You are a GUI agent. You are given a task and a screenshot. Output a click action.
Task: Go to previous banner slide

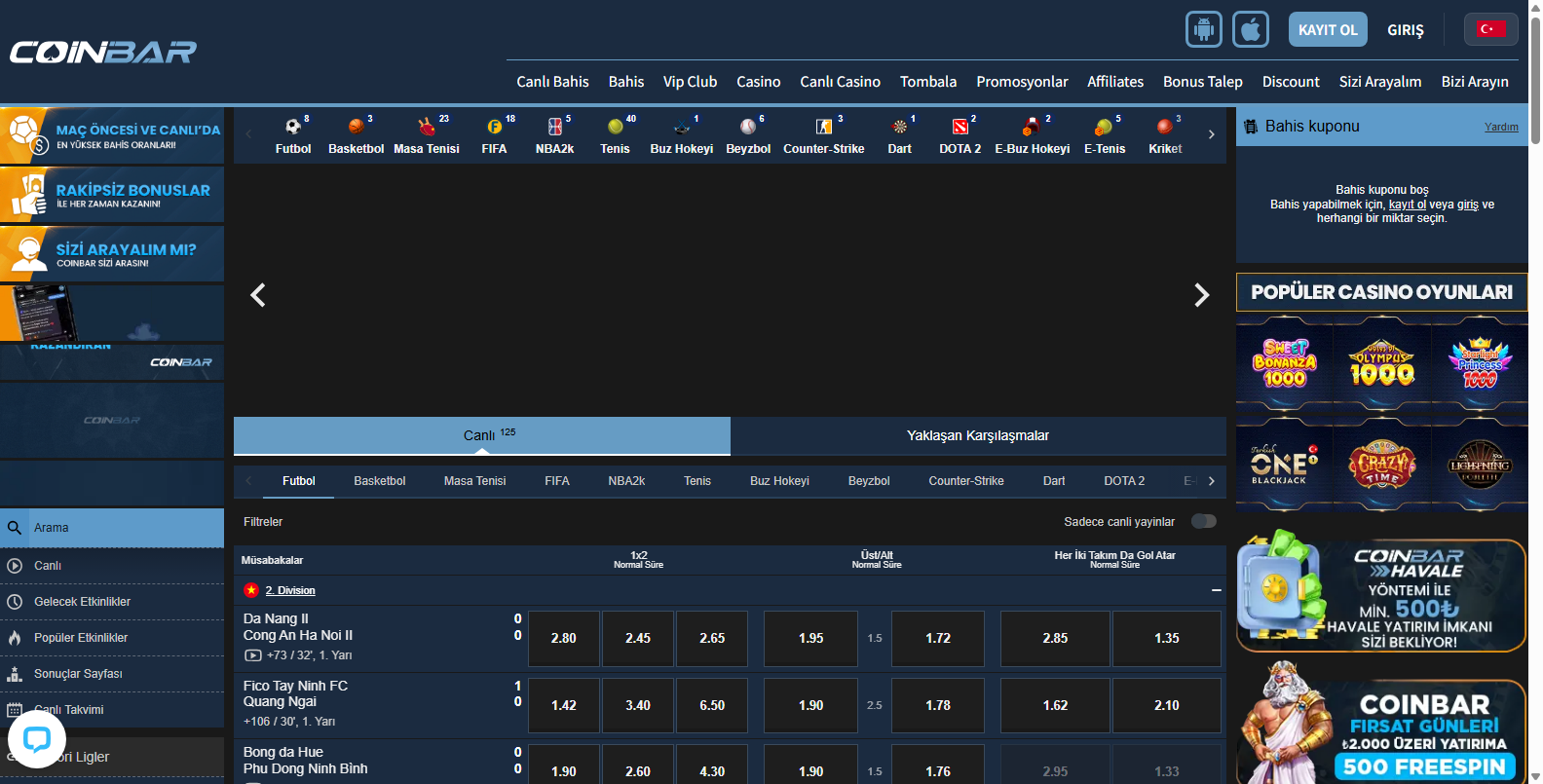point(258,295)
